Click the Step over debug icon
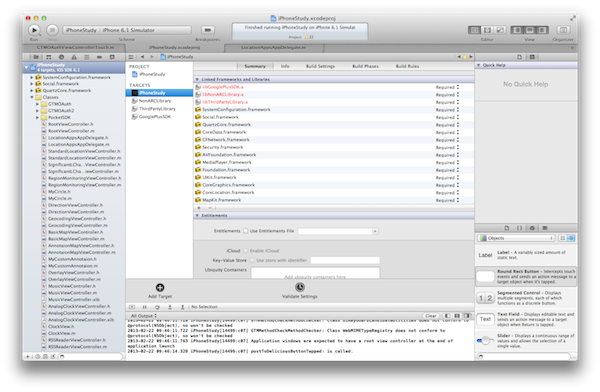This screenshot has width=600, height=392. coord(157,307)
